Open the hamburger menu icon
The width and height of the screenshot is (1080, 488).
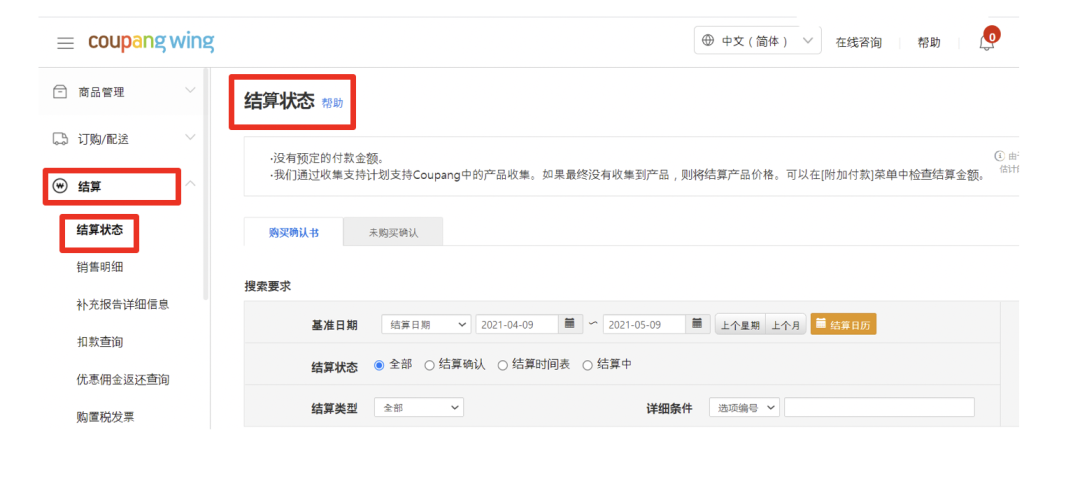click(65, 43)
